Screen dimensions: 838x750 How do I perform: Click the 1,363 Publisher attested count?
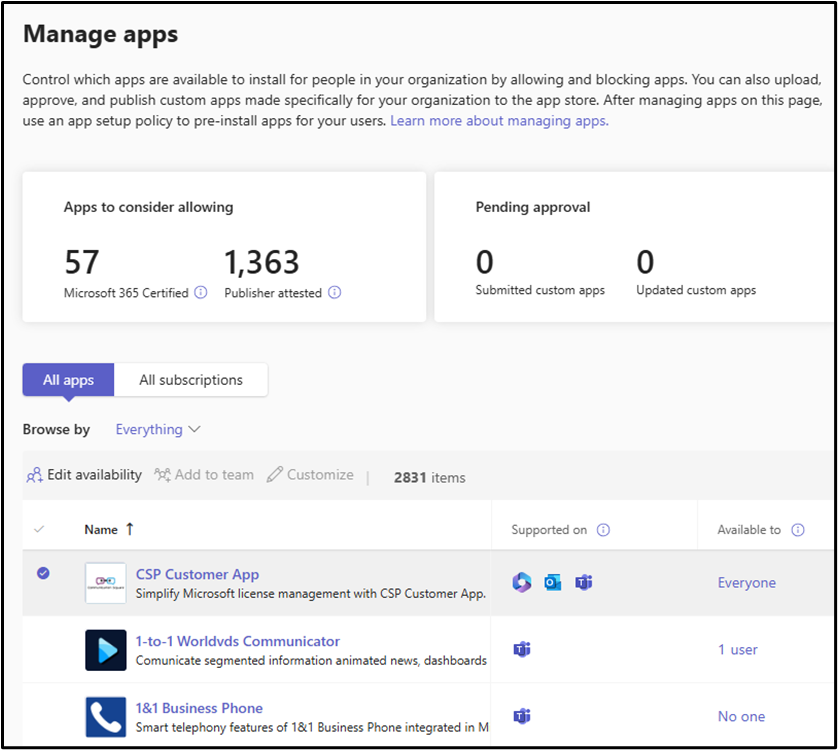point(262,262)
